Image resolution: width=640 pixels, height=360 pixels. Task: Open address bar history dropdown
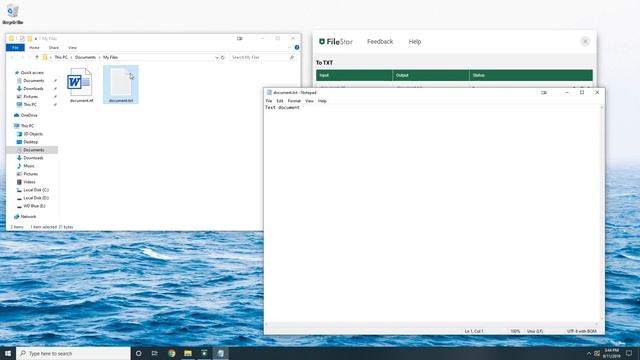(217, 58)
